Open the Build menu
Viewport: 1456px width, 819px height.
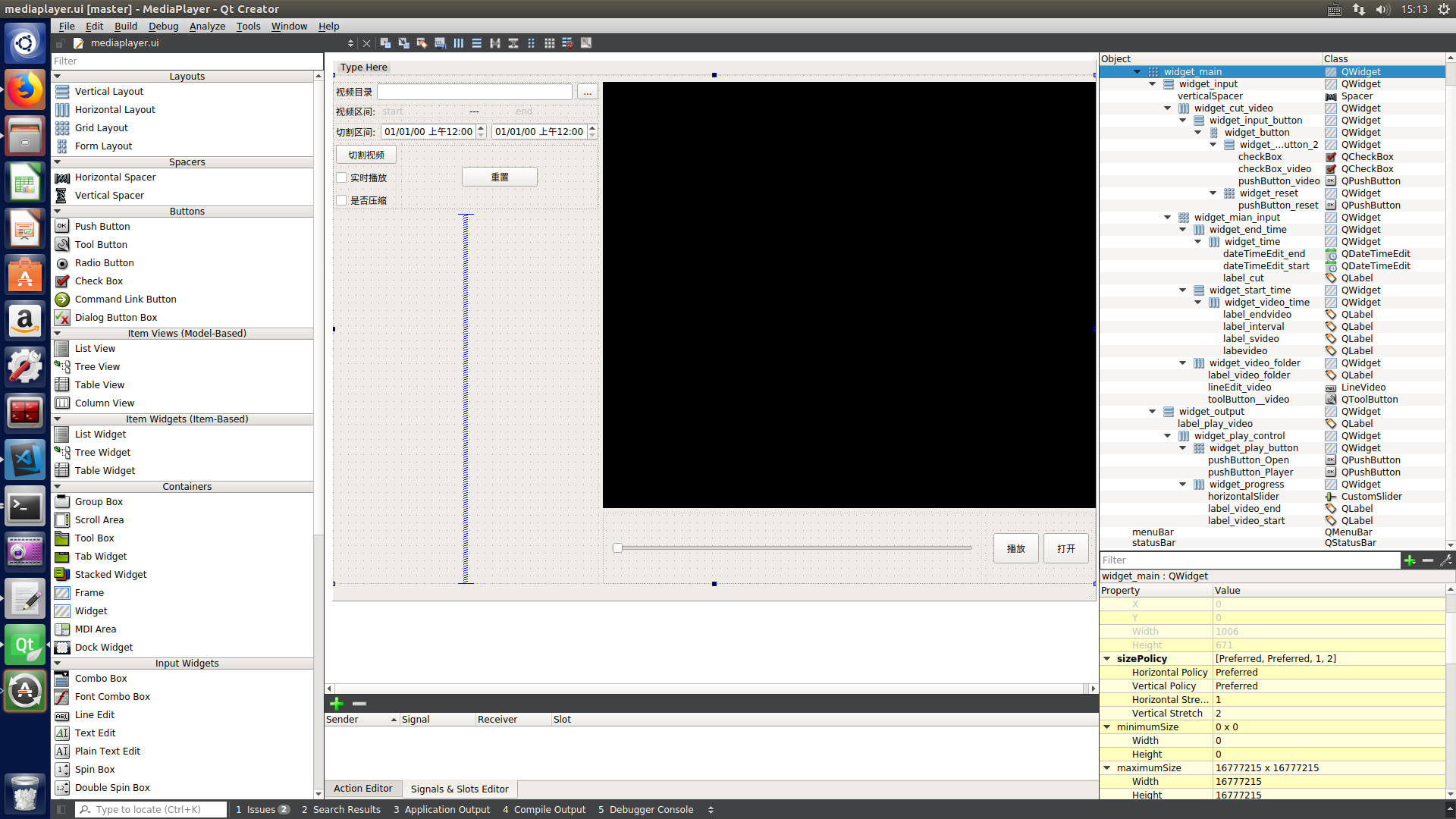click(x=125, y=26)
